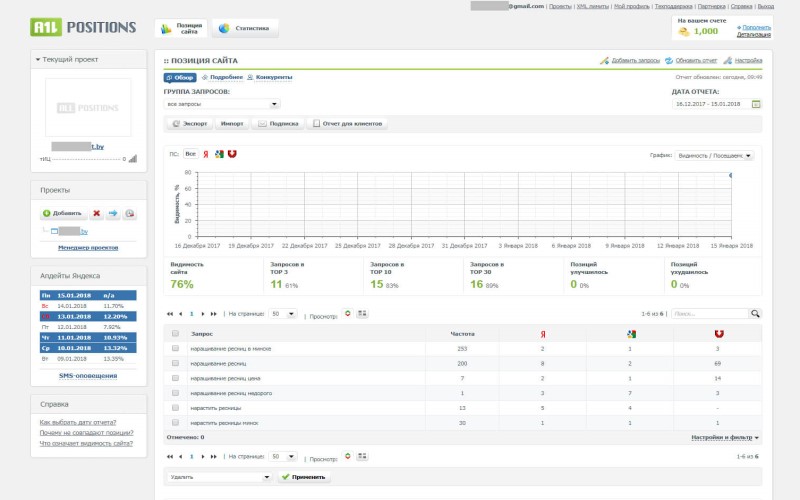Click Пополнить account link

[x=756, y=28]
